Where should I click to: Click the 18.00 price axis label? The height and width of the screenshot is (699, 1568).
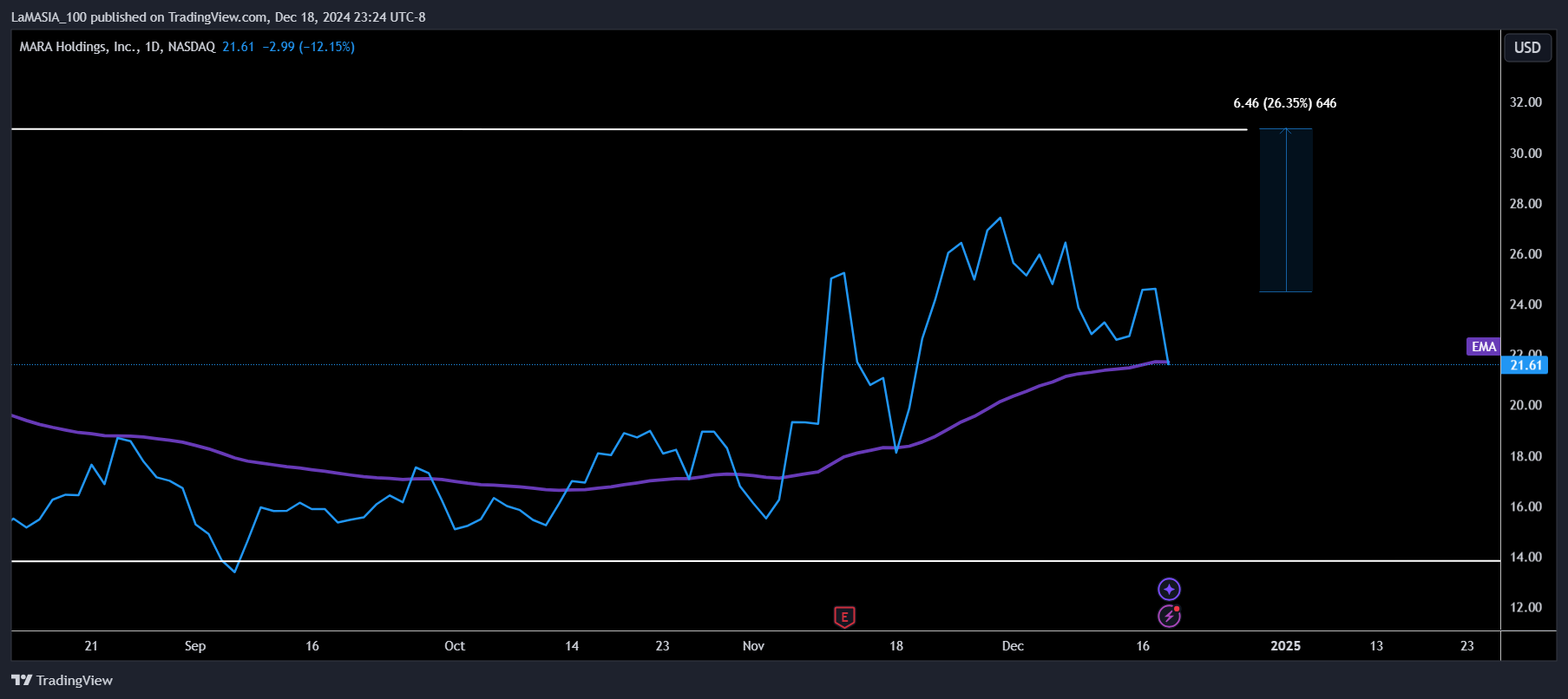[x=1525, y=456]
